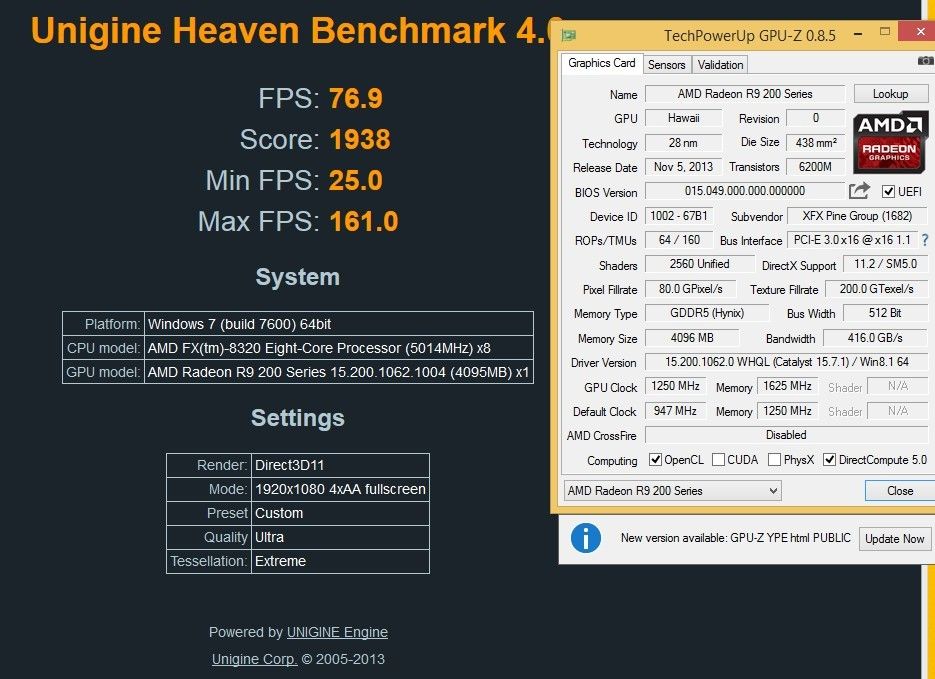Click the Shaders field 2560 Unified
This screenshot has width=935, height=679.
coord(699,264)
